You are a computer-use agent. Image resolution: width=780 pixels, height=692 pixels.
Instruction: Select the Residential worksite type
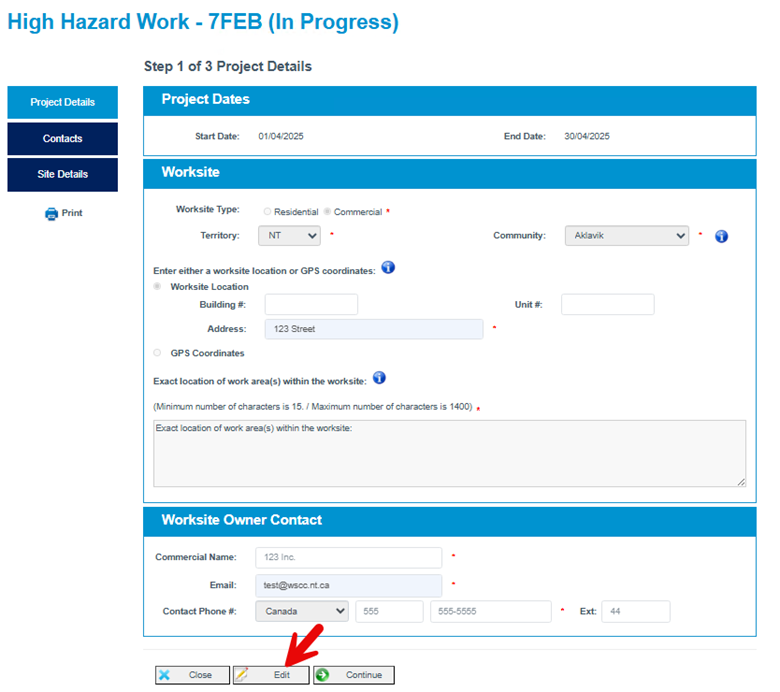coord(267,212)
